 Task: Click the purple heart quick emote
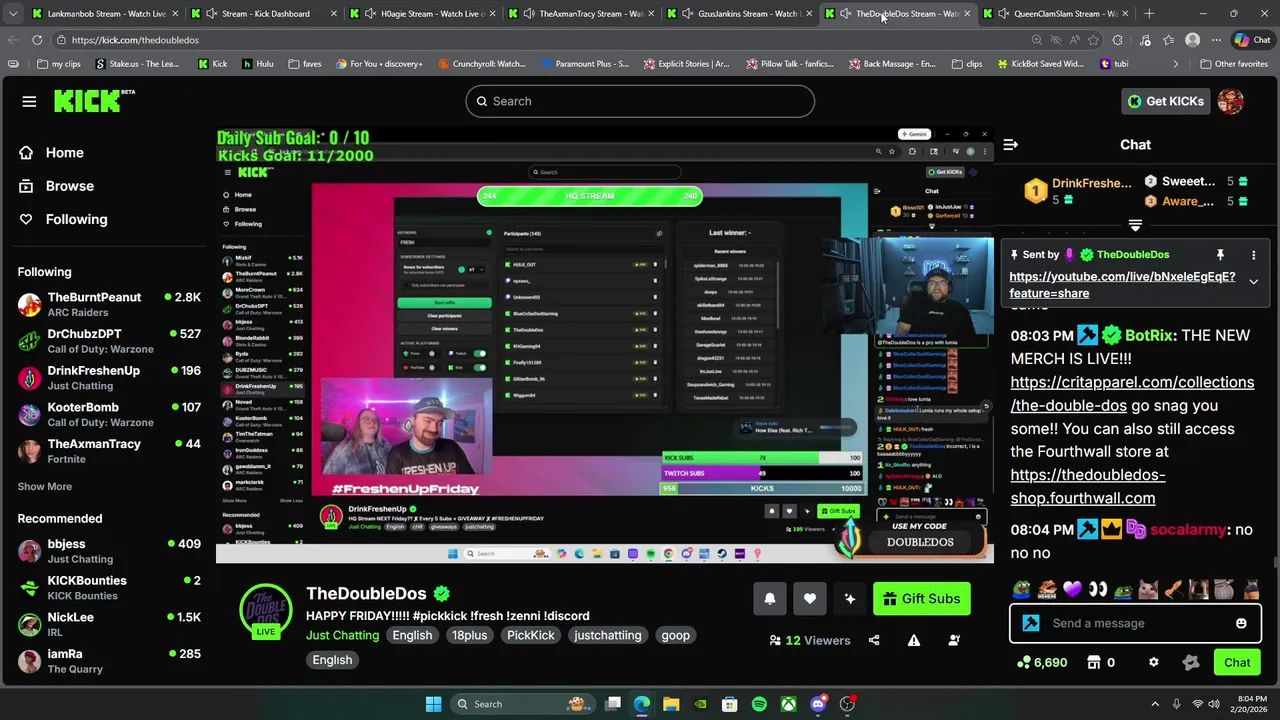click(1072, 590)
